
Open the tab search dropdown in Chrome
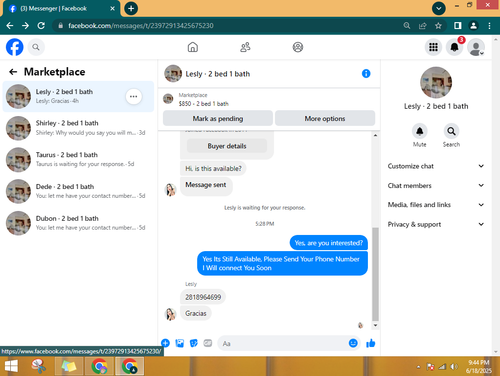(x=439, y=8)
